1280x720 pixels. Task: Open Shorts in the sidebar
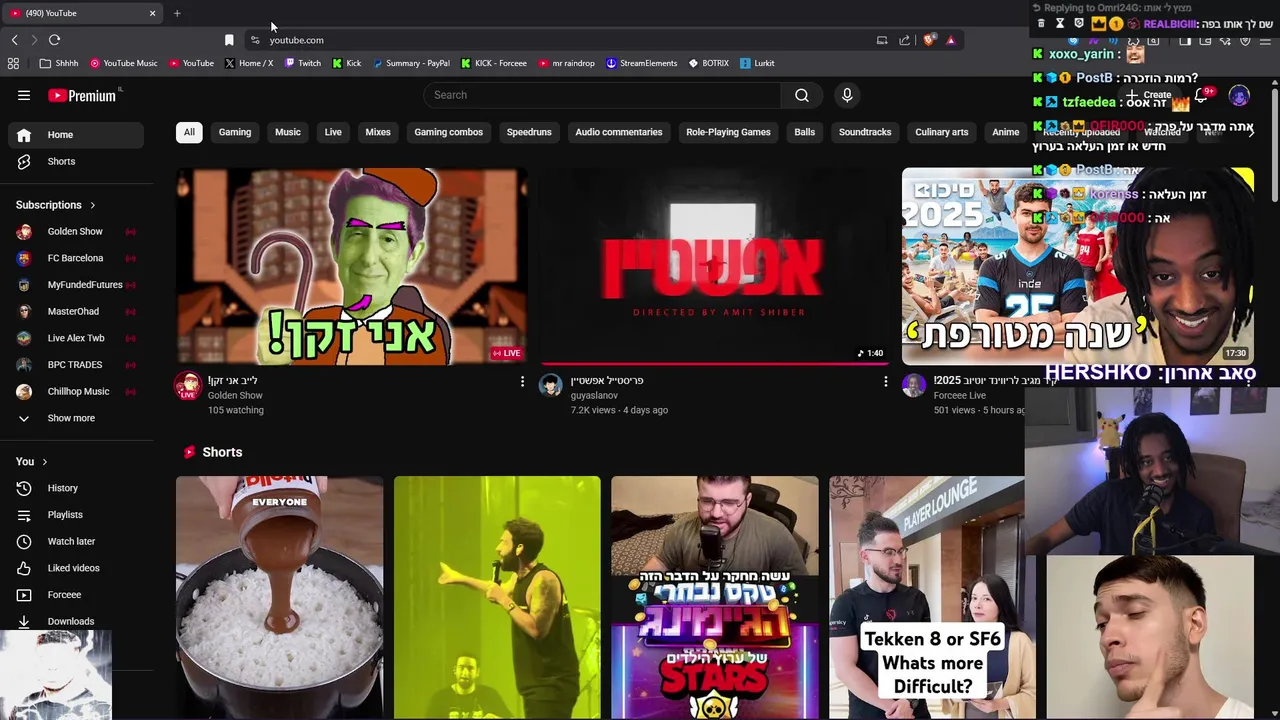tap(76, 161)
